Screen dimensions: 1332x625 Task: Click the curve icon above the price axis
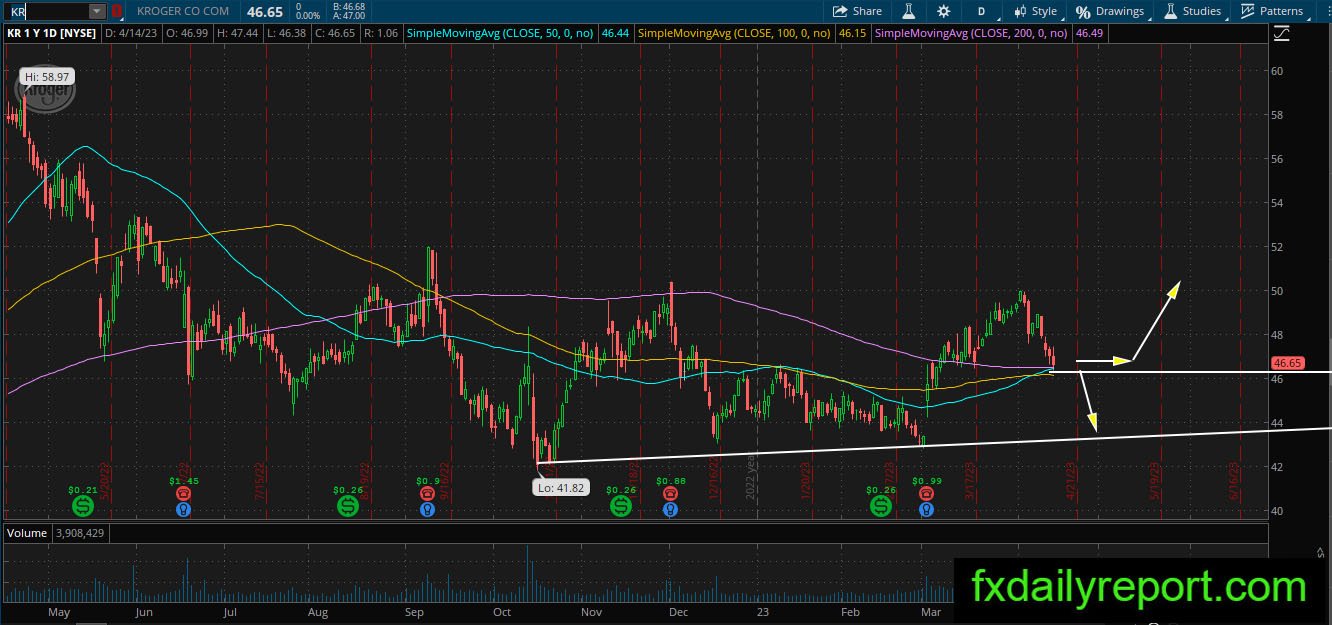pos(1281,33)
